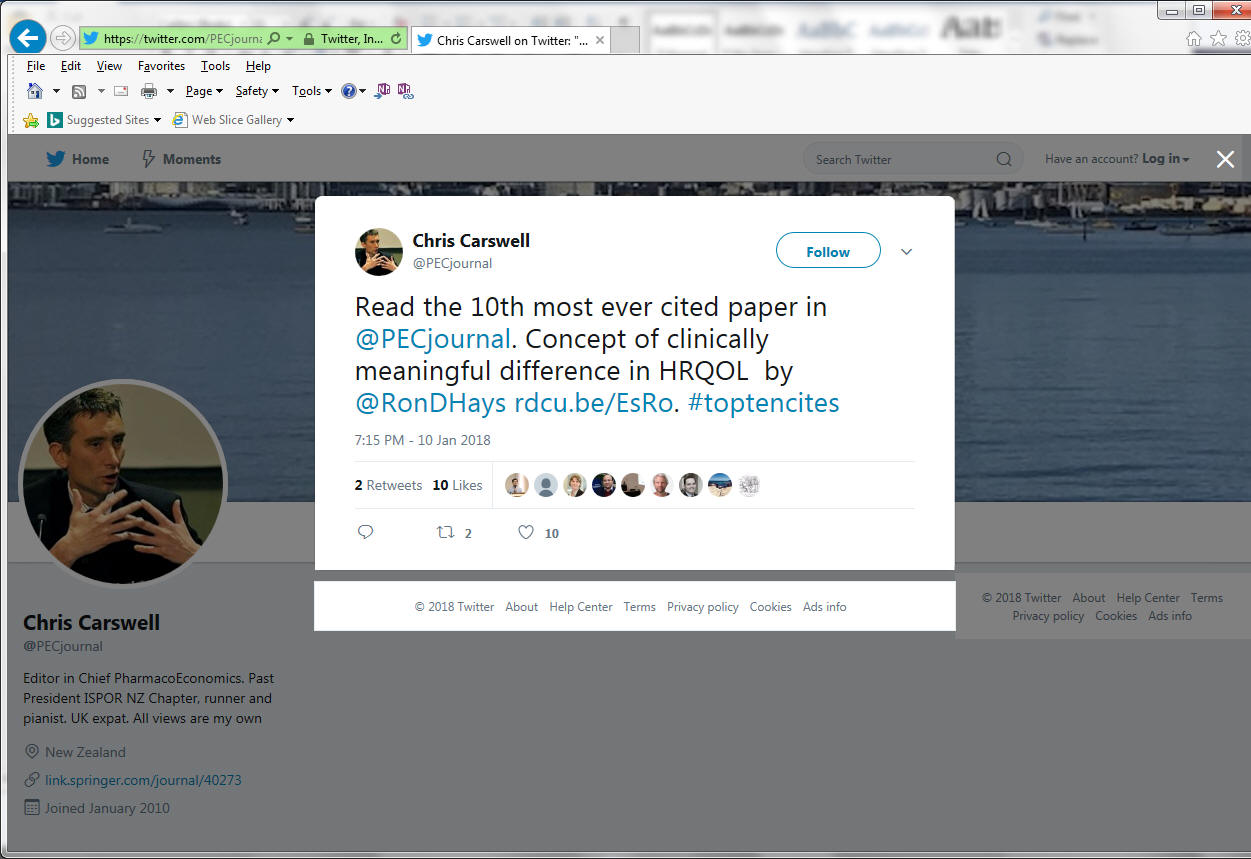
Task: Open the File menu
Action: point(36,66)
